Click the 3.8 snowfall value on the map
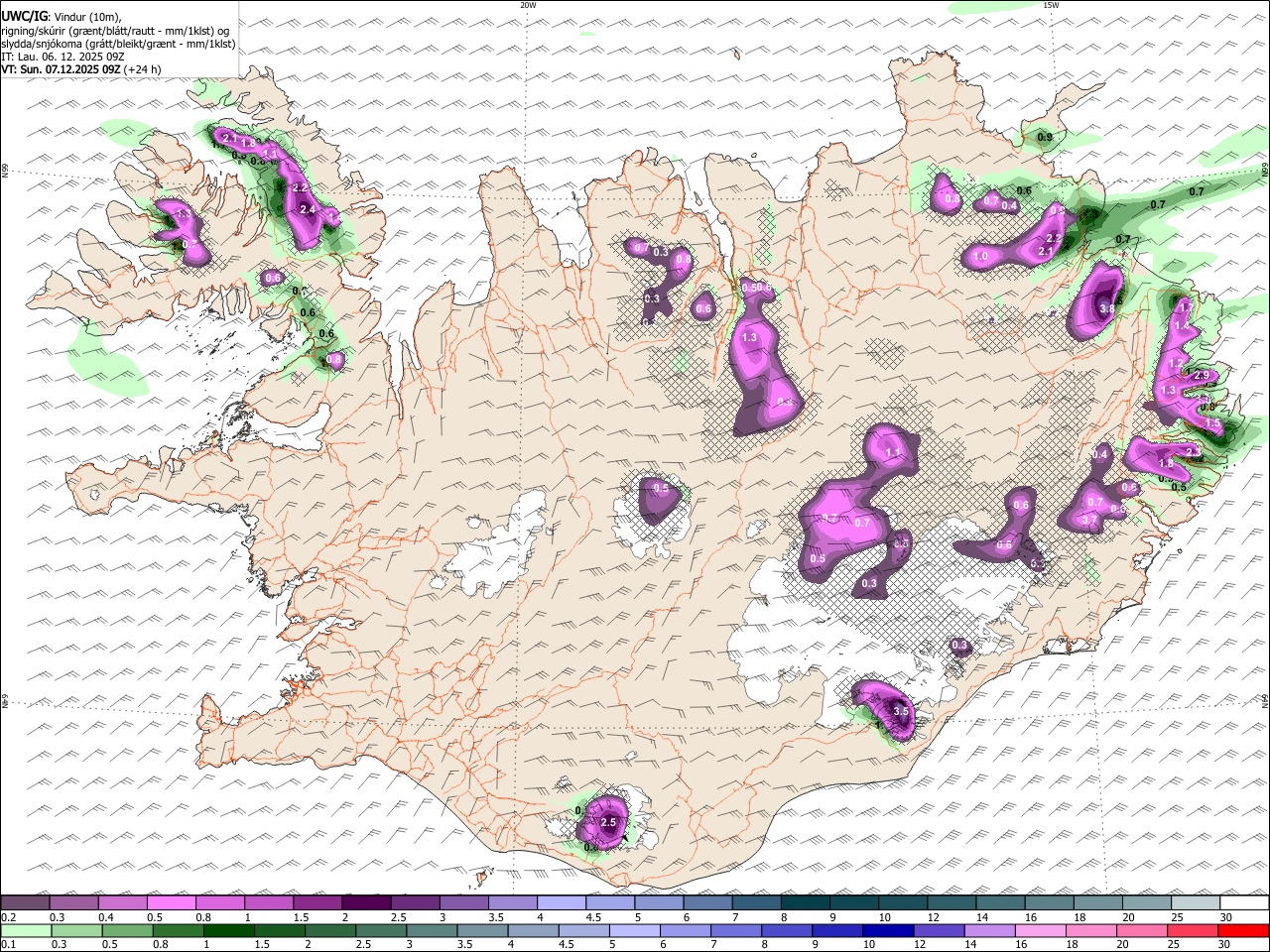The width and height of the screenshot is (1270, 952). [1108, 309]
